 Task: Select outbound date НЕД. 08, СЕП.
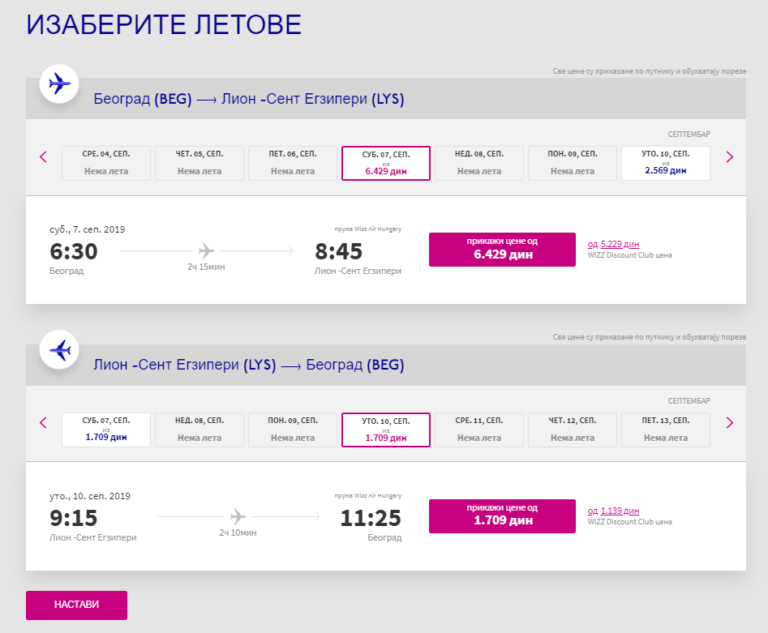point(479,163)
